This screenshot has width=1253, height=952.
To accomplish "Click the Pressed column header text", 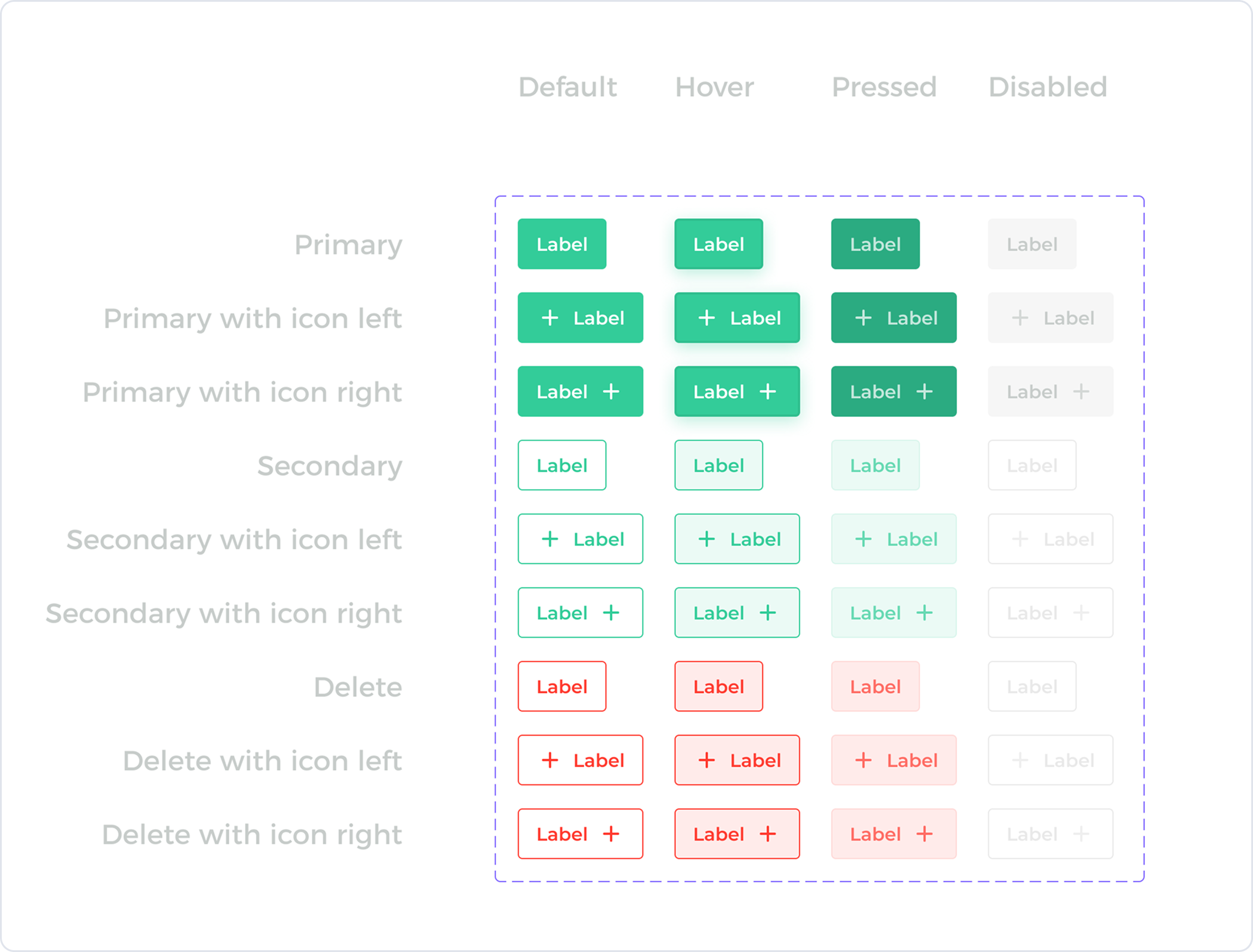I will pos(884,87).
